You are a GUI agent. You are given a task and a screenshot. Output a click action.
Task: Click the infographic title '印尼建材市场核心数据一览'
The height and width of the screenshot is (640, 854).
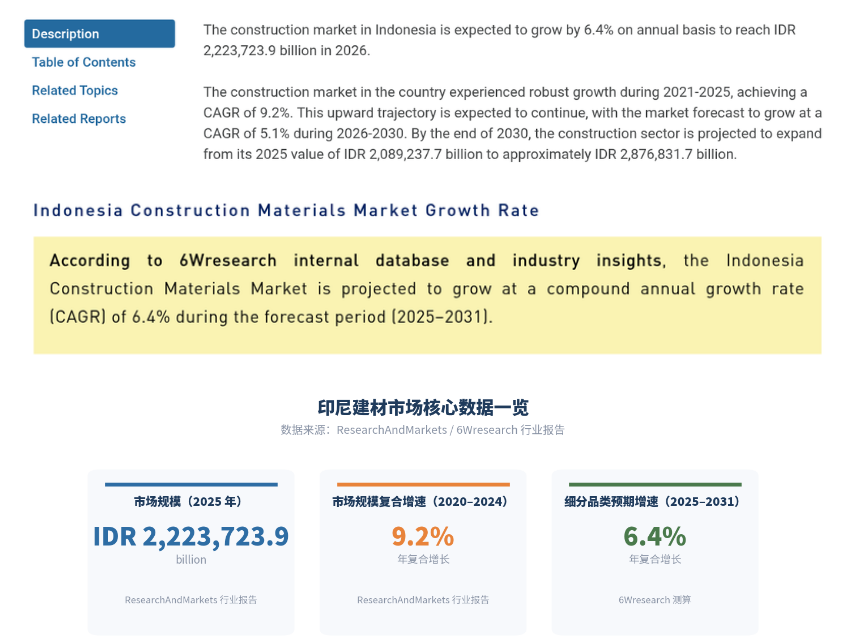coord(423,407)
